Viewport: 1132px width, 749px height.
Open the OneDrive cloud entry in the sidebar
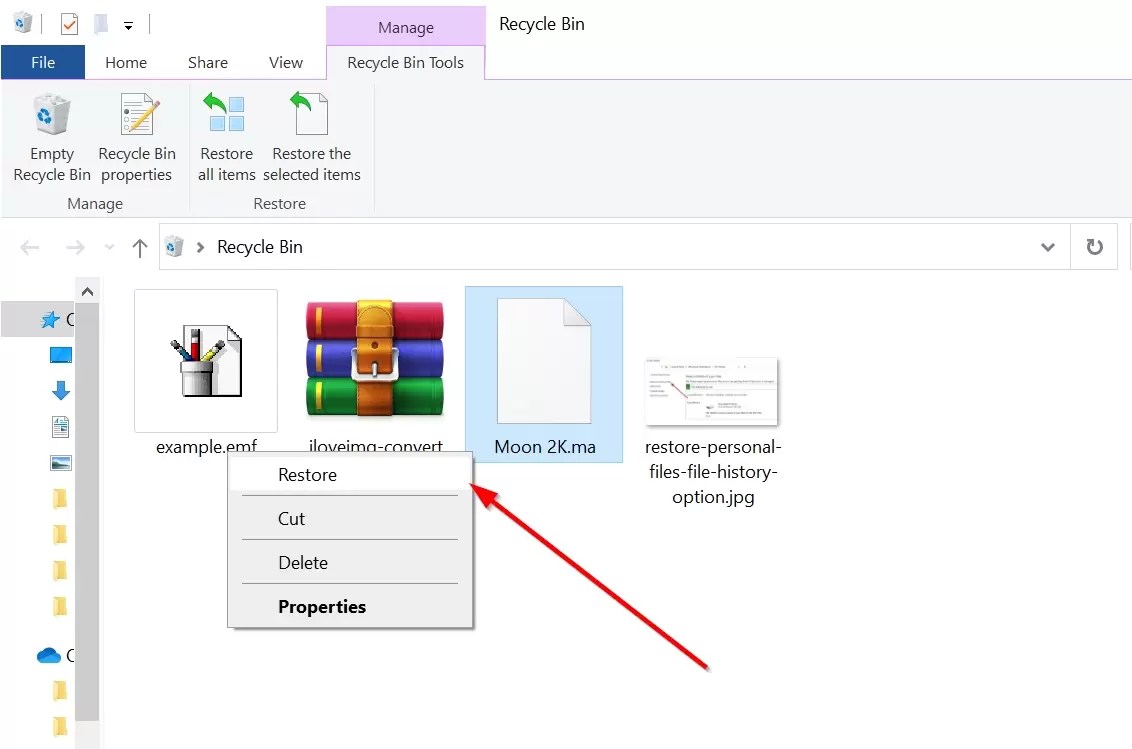click(50, 655)
